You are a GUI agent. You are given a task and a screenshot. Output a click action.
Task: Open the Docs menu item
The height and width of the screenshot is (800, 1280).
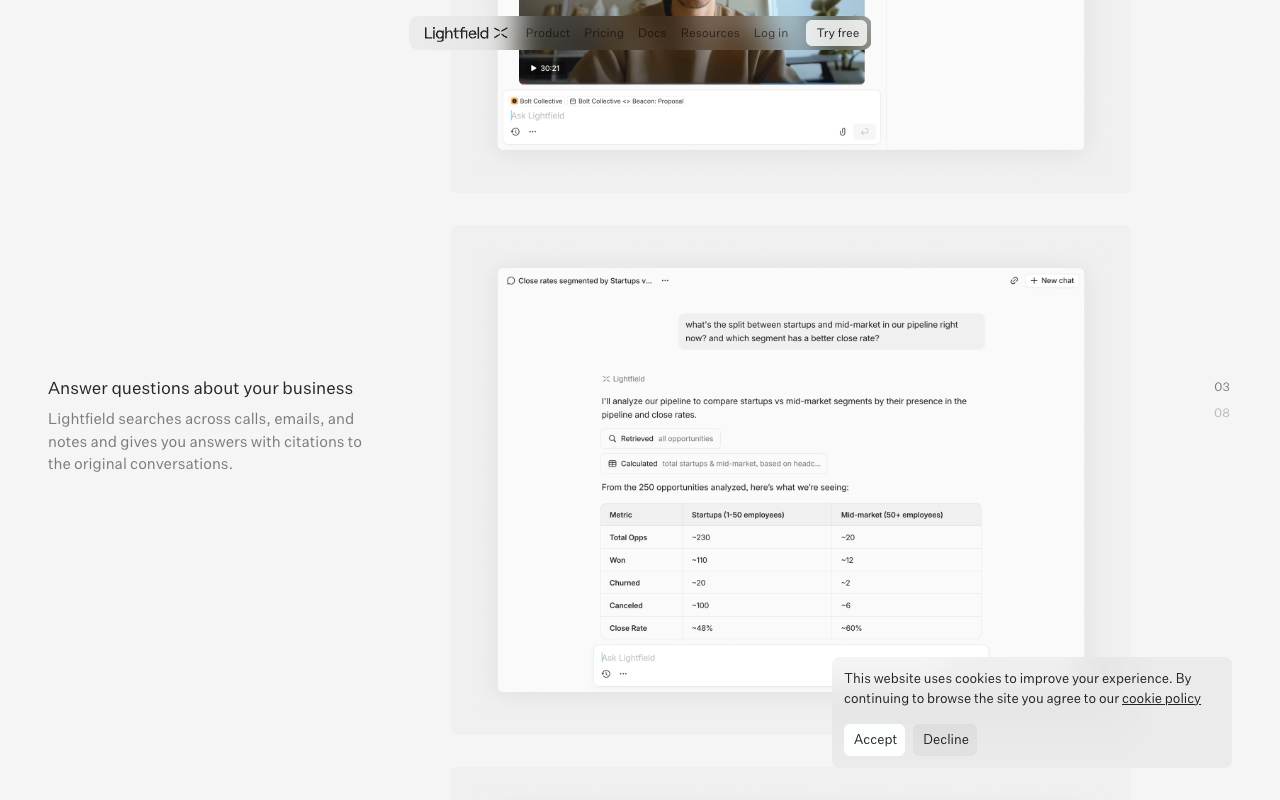[652, 33]
